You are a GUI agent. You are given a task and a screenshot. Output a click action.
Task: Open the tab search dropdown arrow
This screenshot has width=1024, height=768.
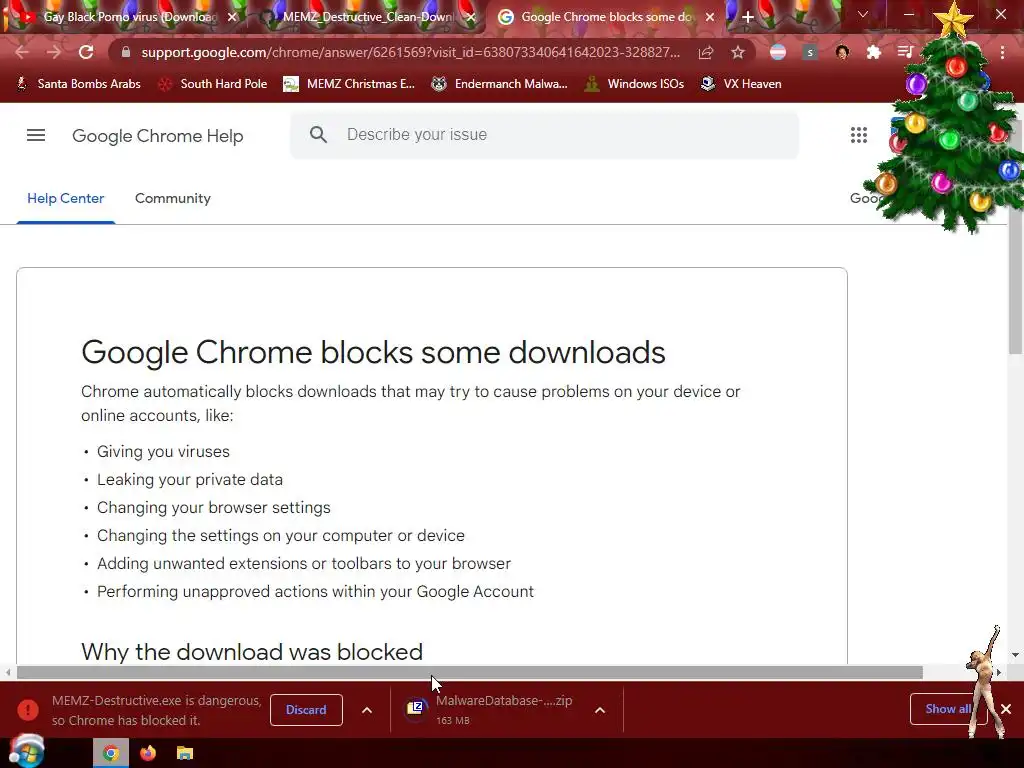tap(863, 14)
